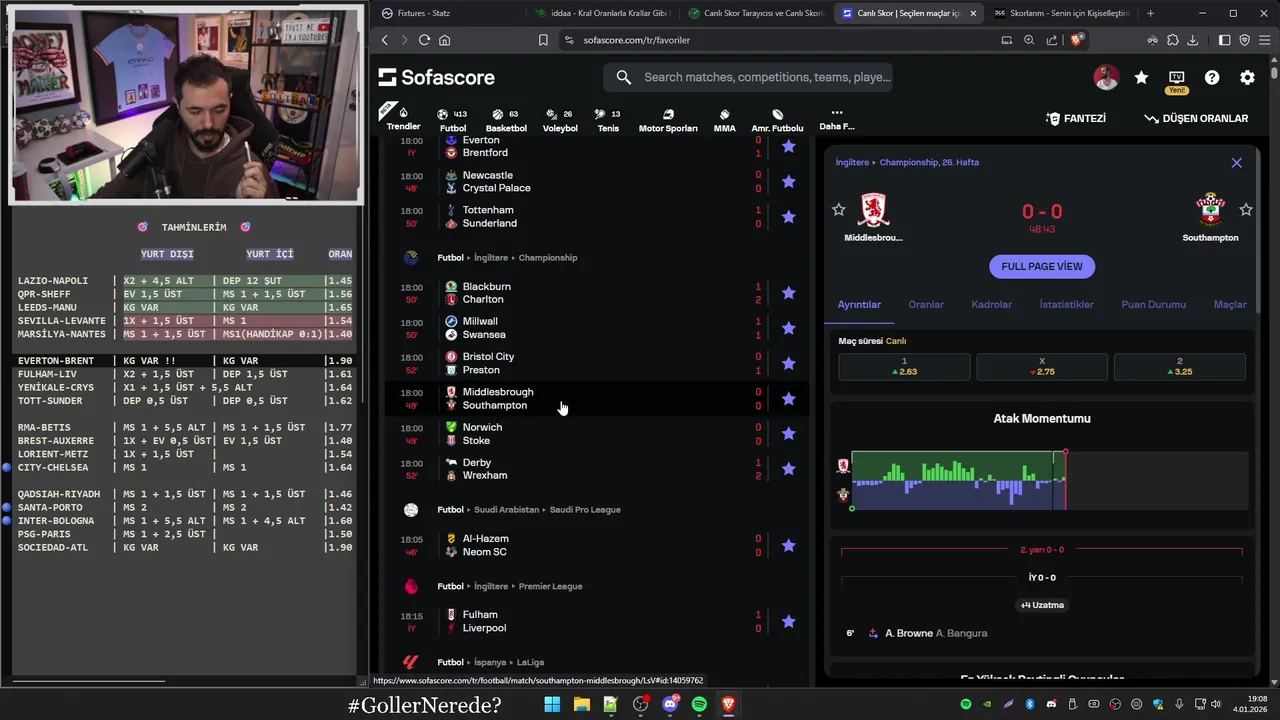Toggle favorite star for Millwall vs Swansea
The width and height of the screenshot is (1280, 720).
pyautogui.click(x=788, y=328)
